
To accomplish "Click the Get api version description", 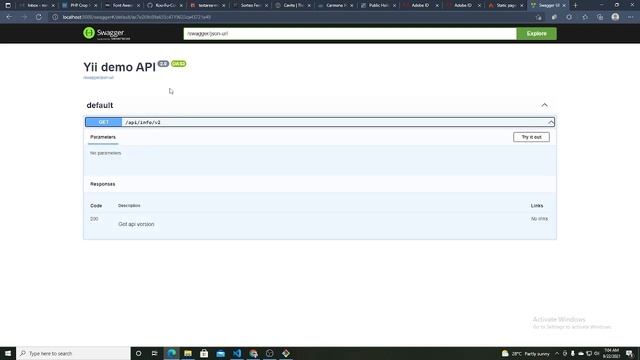I will [136, 224].
